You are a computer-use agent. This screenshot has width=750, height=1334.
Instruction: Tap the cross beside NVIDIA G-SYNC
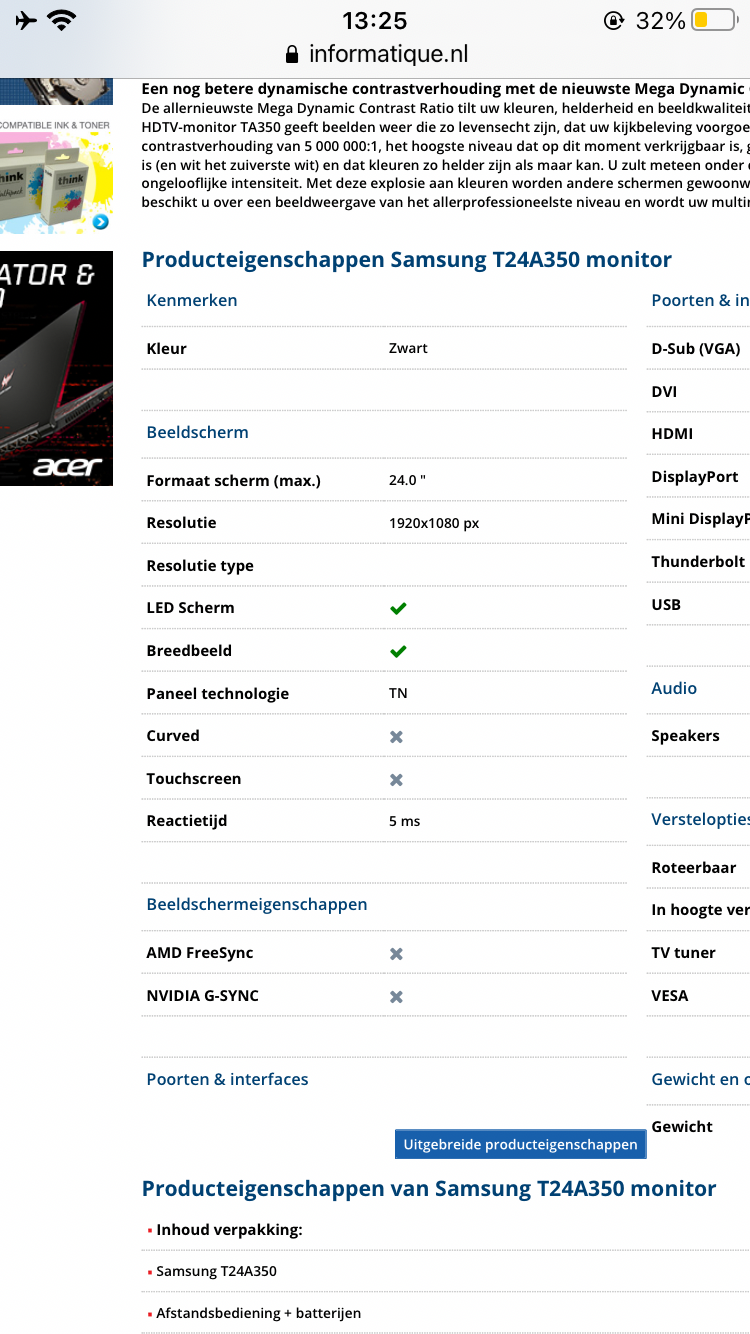point(396,997)
